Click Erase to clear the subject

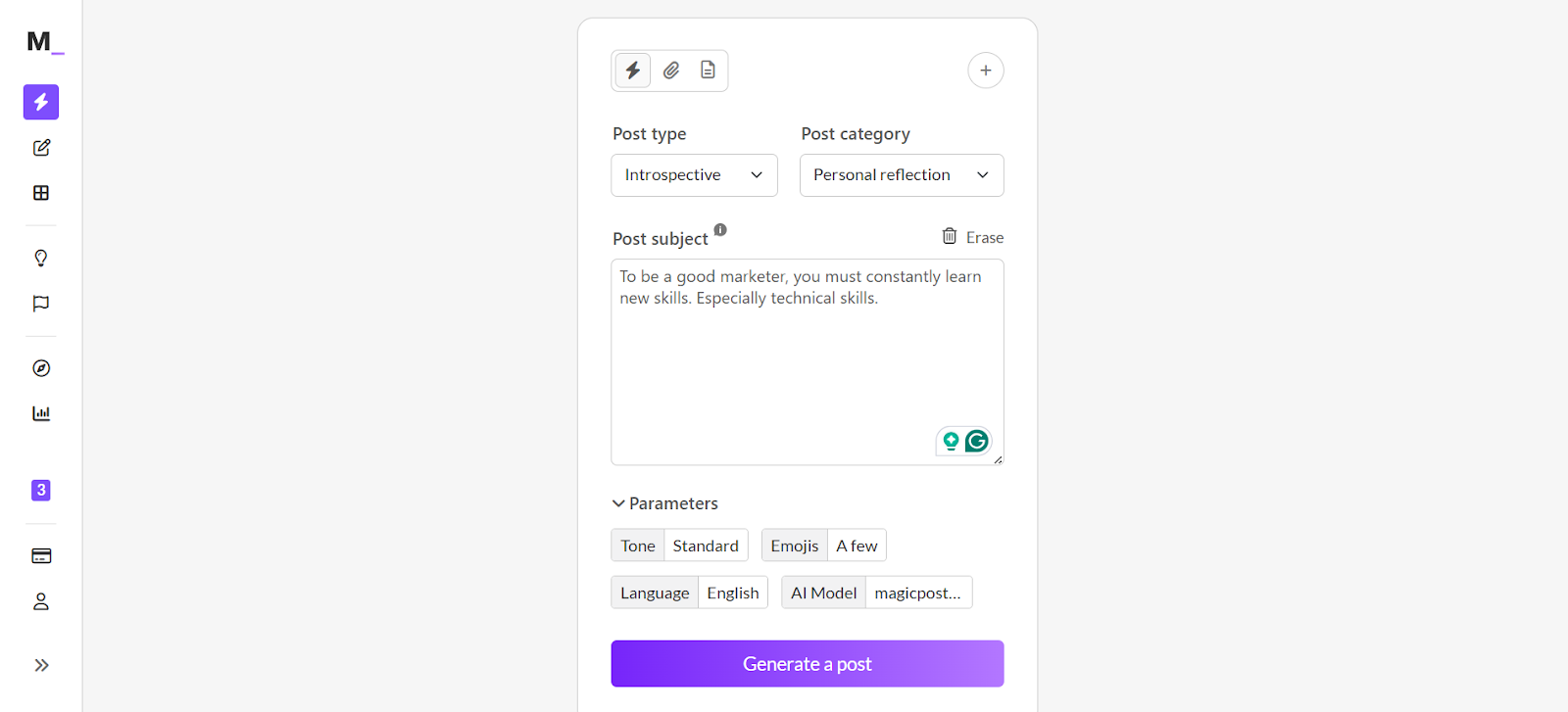973,237
